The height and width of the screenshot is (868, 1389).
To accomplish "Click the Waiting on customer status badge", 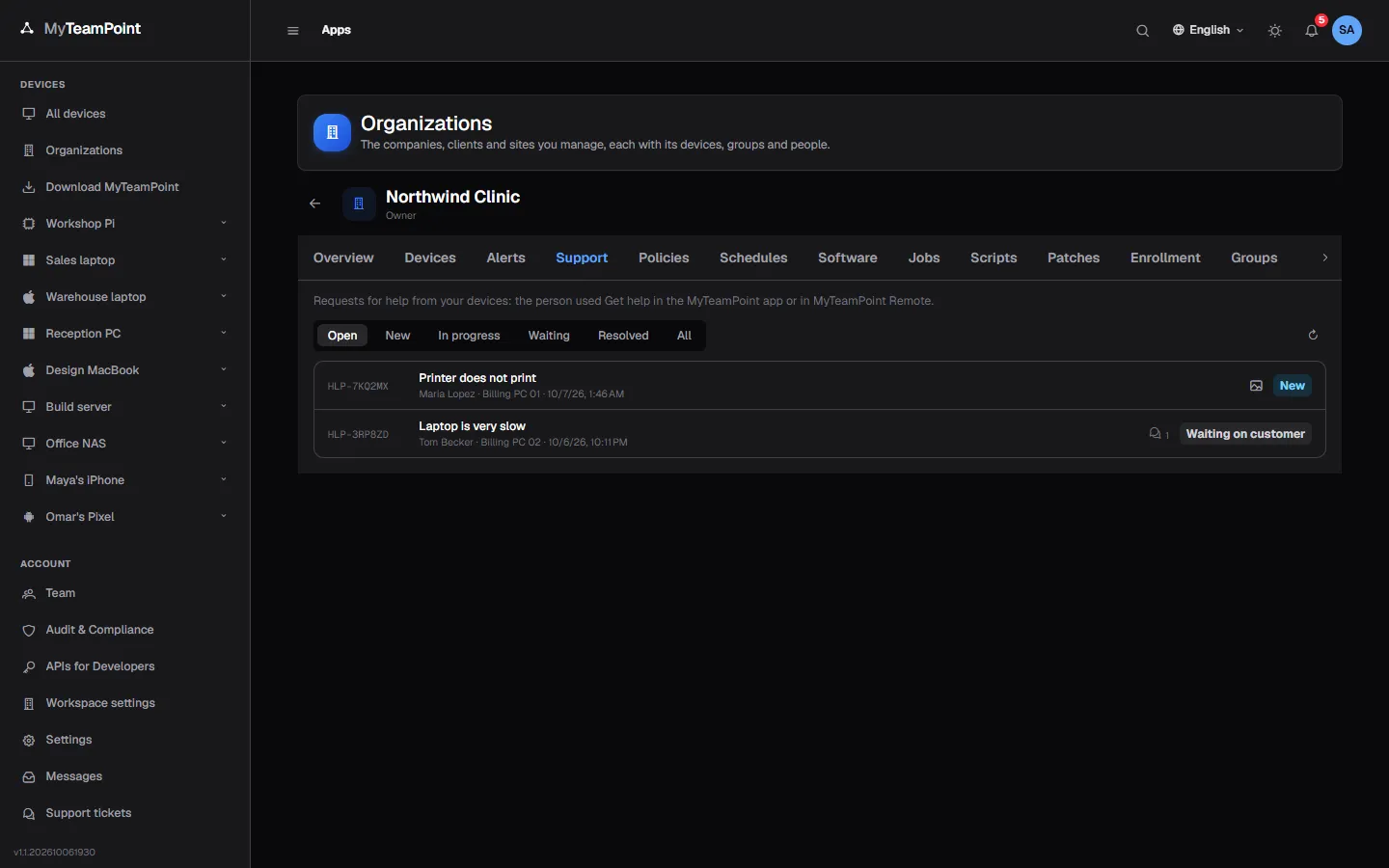I will 1245,434.
